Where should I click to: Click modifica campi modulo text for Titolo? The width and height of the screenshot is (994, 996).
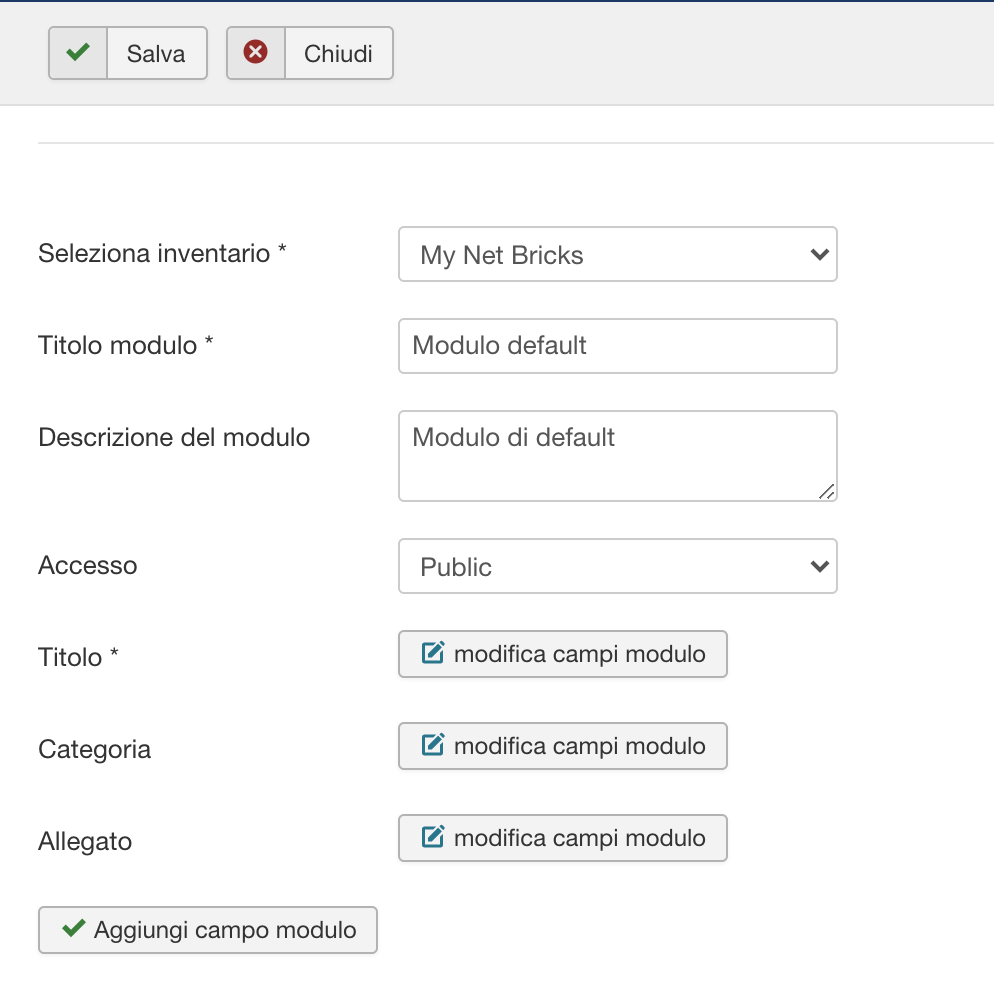579,654
